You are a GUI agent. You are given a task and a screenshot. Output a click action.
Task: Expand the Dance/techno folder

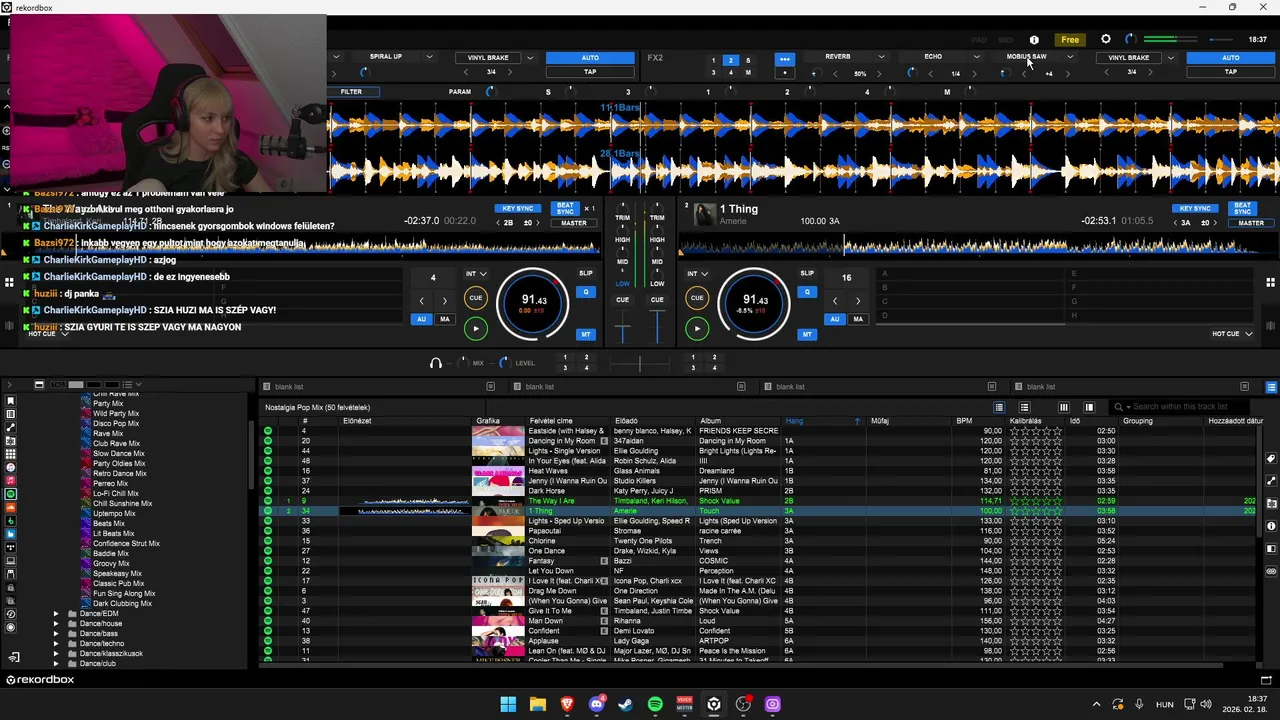click(x=56, y=644)
